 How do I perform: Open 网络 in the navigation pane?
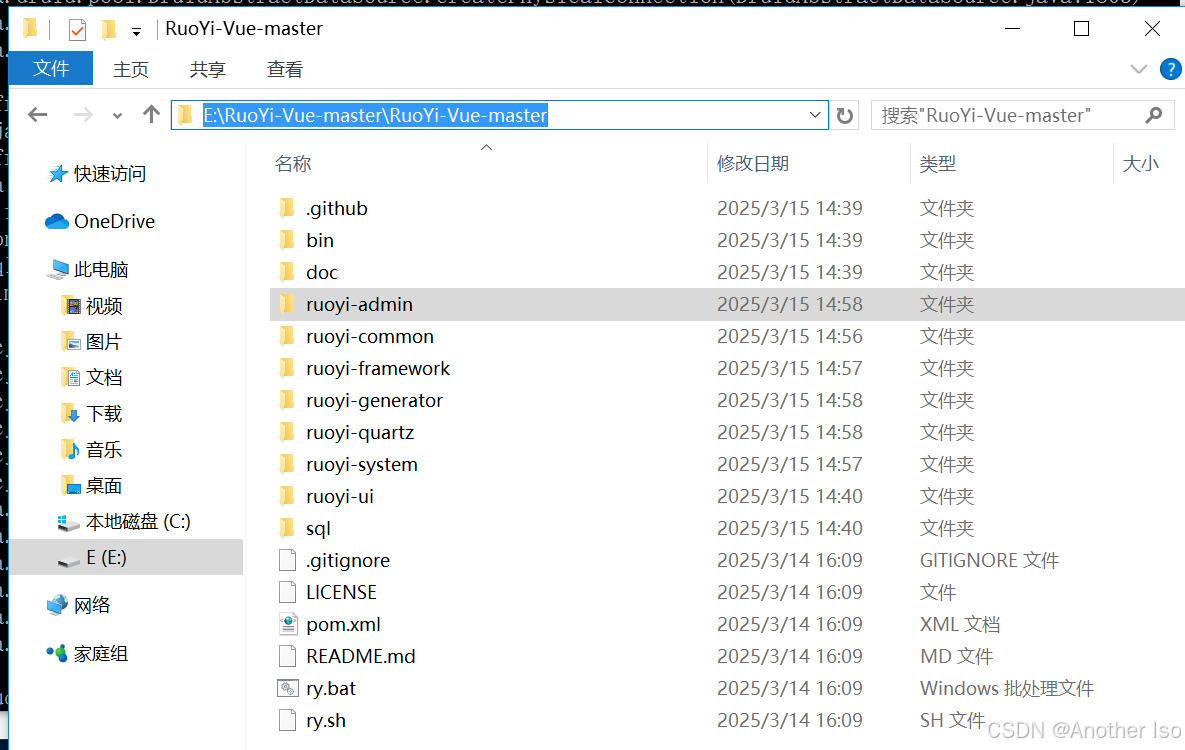pyautogui.click(x=79, y=606)
